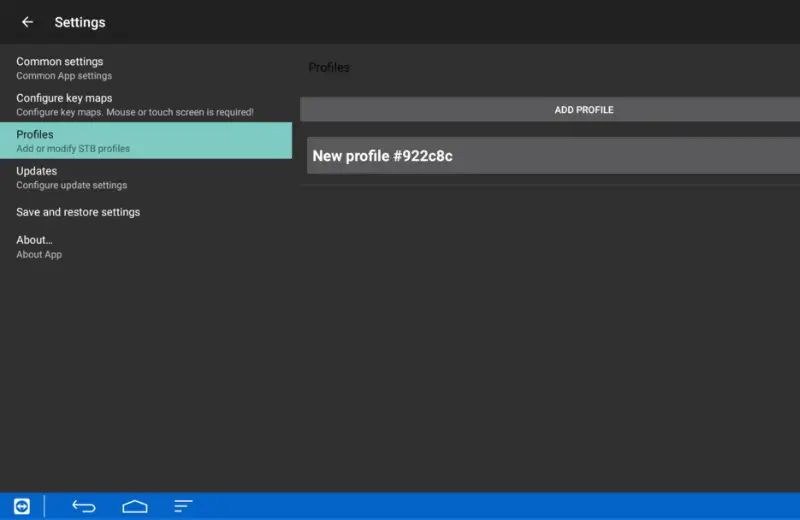
Task: Click the 'Common App settings' subtitle
Action: click(64, 76)
